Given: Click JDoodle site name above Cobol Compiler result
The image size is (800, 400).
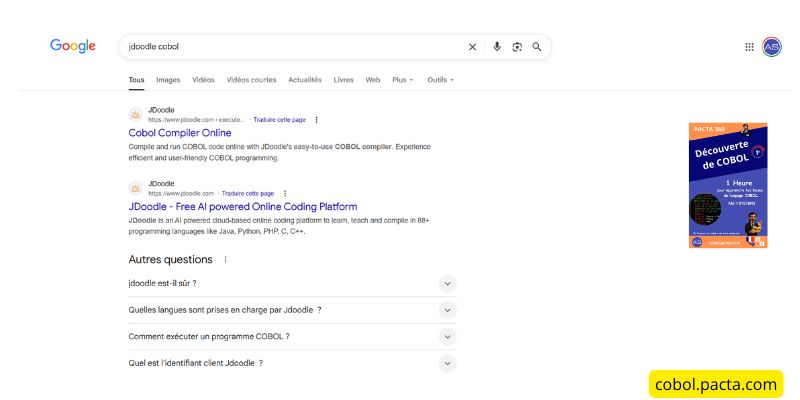Looking at the screenshot, I should click(161, 110).
